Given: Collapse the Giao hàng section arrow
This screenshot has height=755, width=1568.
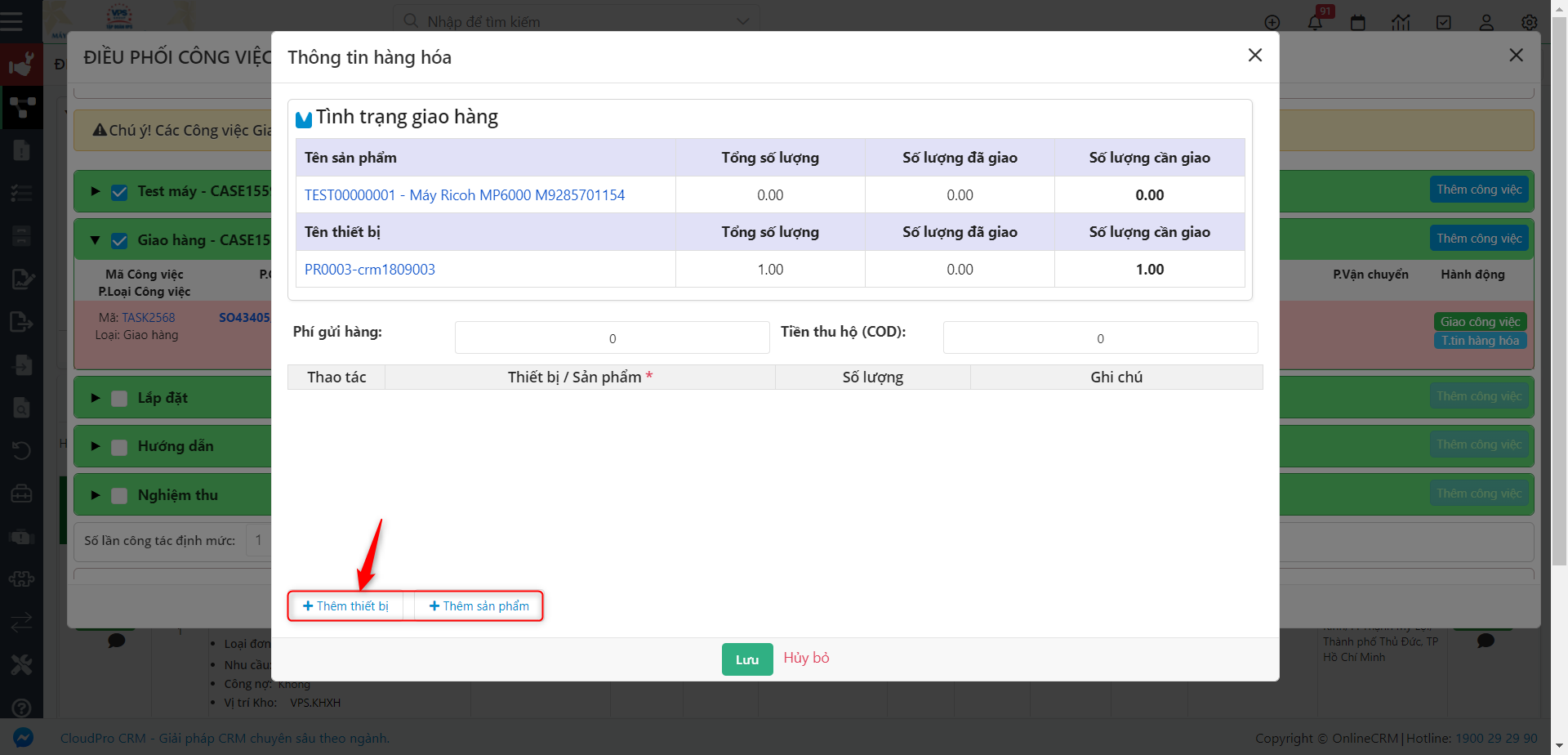Looking at the screenshot, I should [x=96, y=240].
